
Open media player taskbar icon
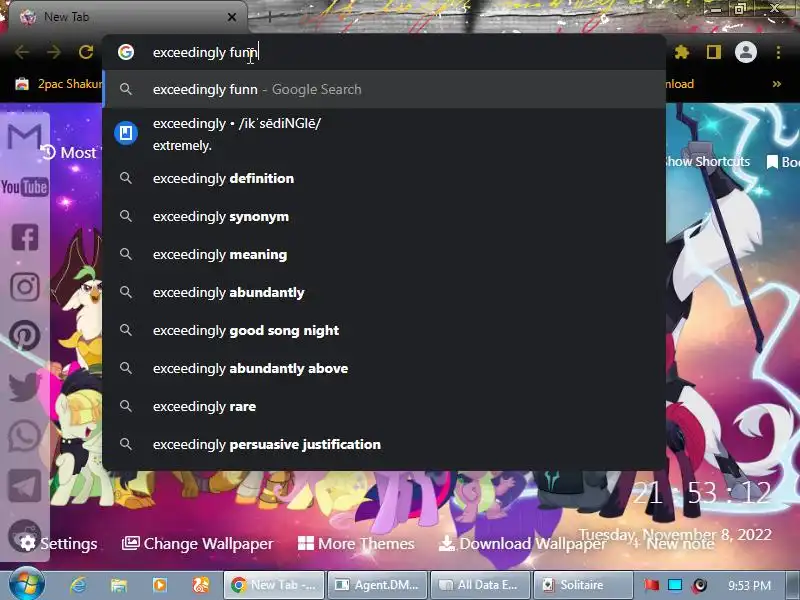click(x=160, y=585)
